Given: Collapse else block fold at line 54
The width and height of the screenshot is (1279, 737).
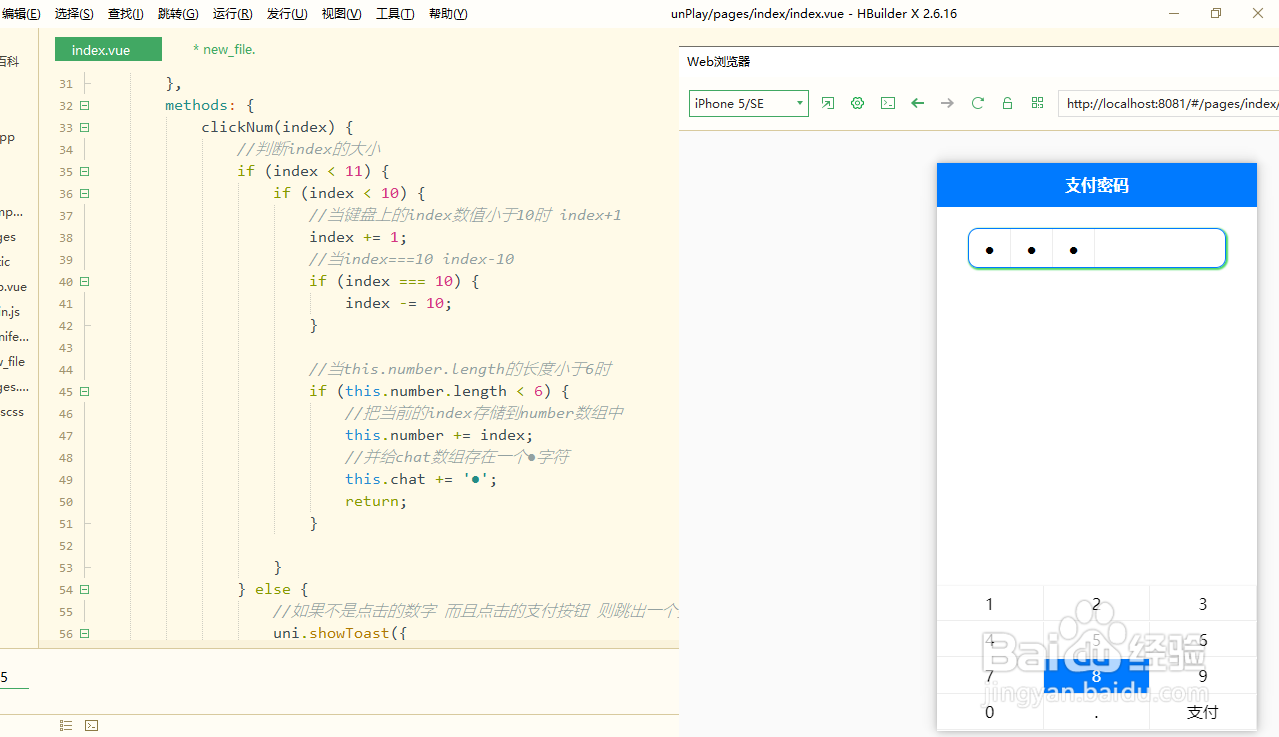Looking at the screenshot, I should pos(84,589).
